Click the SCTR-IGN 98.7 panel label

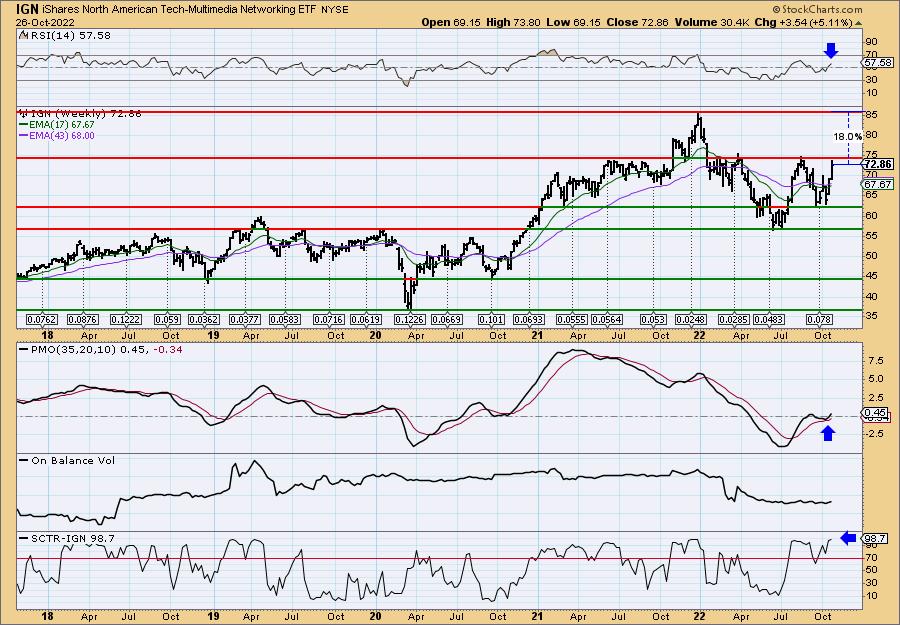[x=67, y=538]
